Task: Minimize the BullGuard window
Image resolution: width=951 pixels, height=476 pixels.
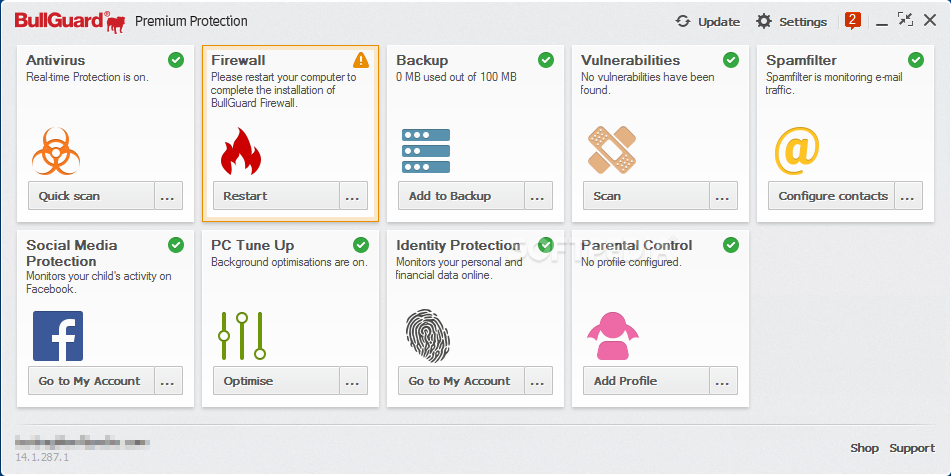Action: pos(882,22)
